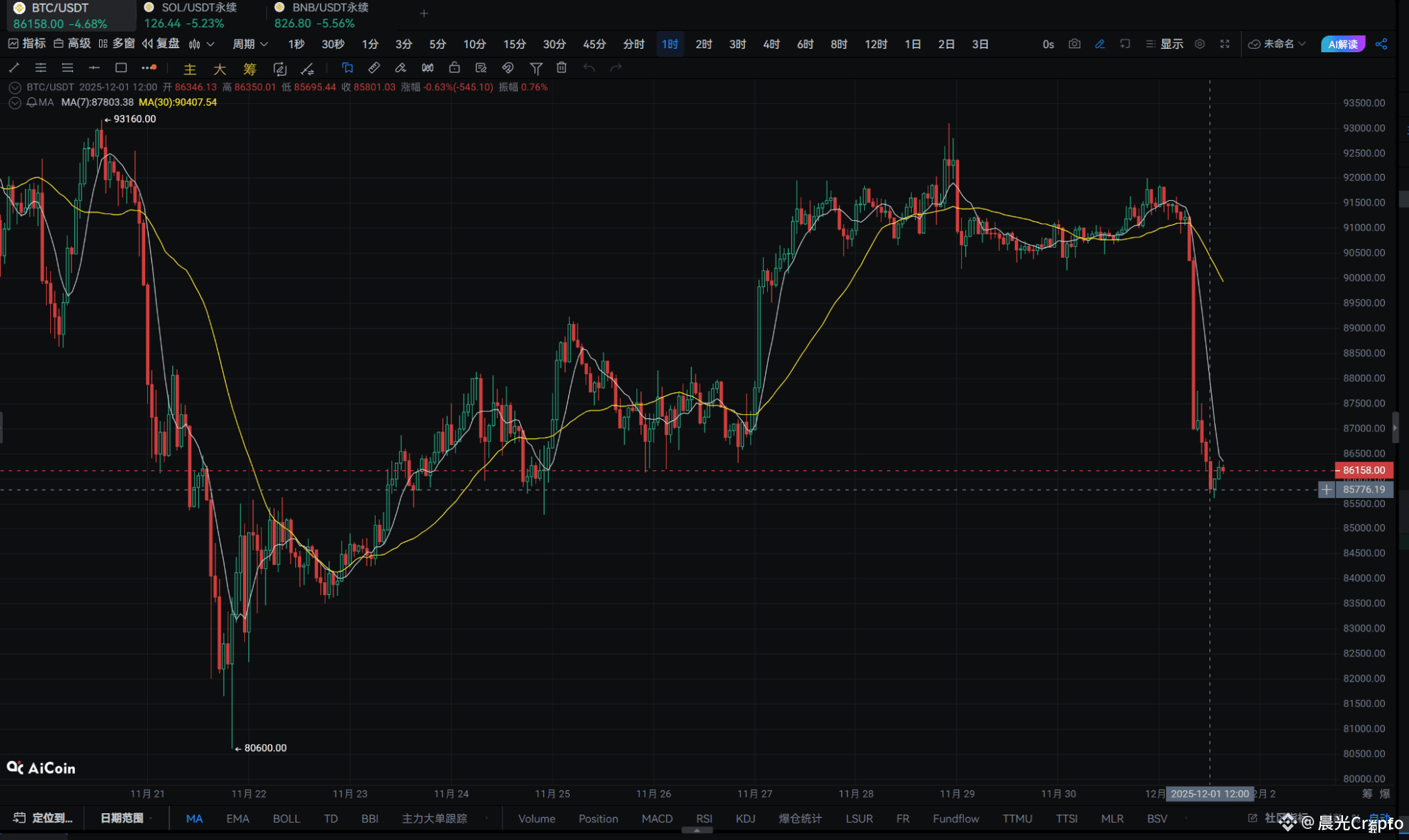Select the ruler measure tool
The height and width of the screenshot is (840, 1409).
click(374, 67)
